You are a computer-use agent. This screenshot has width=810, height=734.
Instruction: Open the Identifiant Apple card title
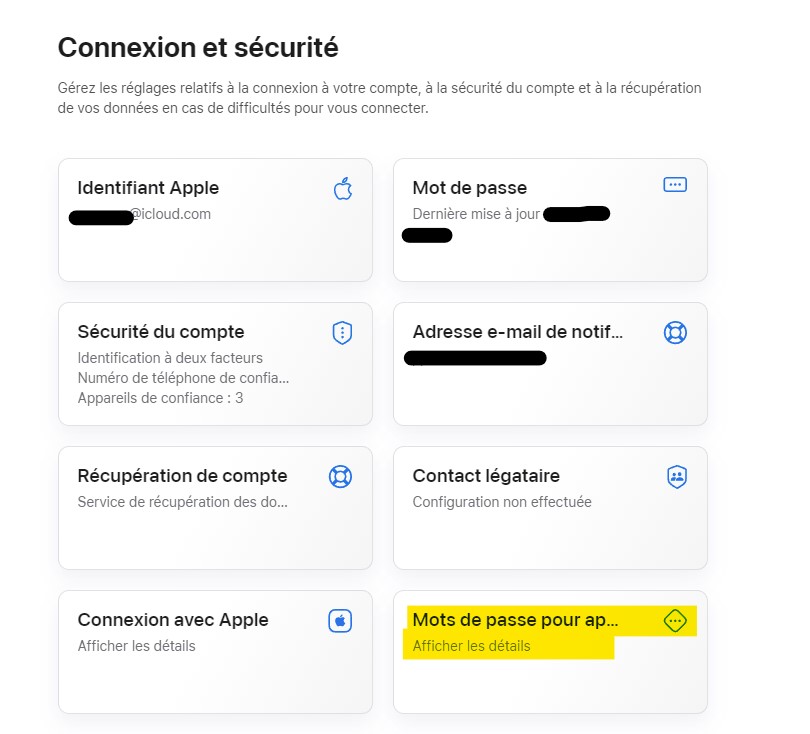tap(148, 188)
